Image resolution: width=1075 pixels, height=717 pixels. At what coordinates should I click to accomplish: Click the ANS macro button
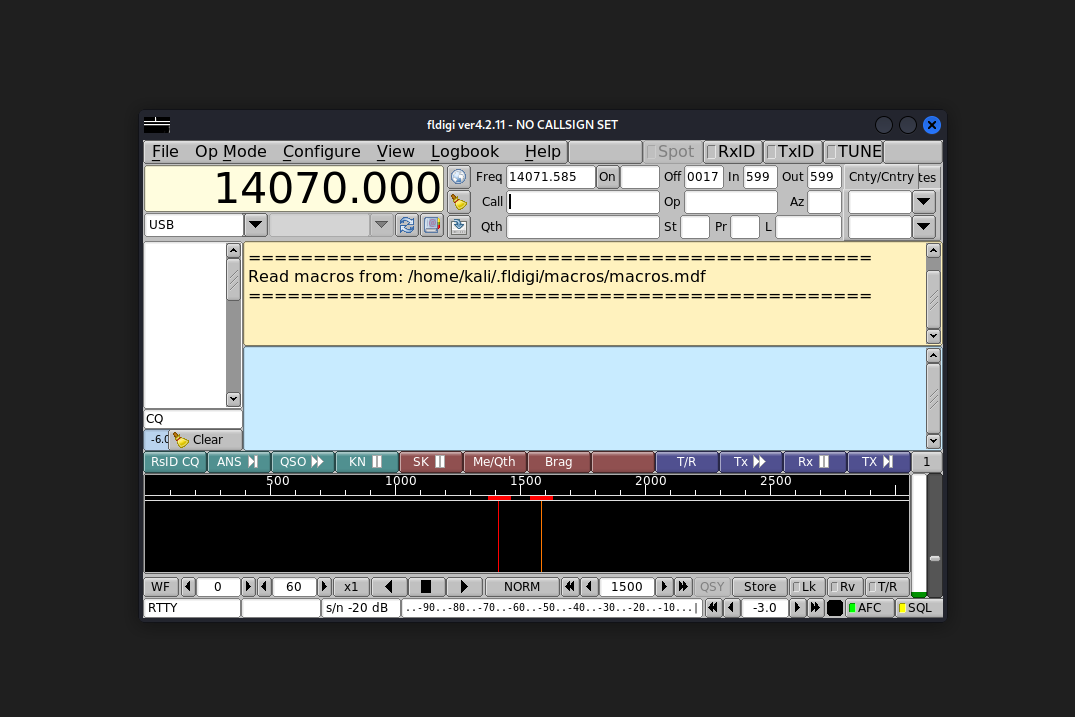(x=238, y=462)
